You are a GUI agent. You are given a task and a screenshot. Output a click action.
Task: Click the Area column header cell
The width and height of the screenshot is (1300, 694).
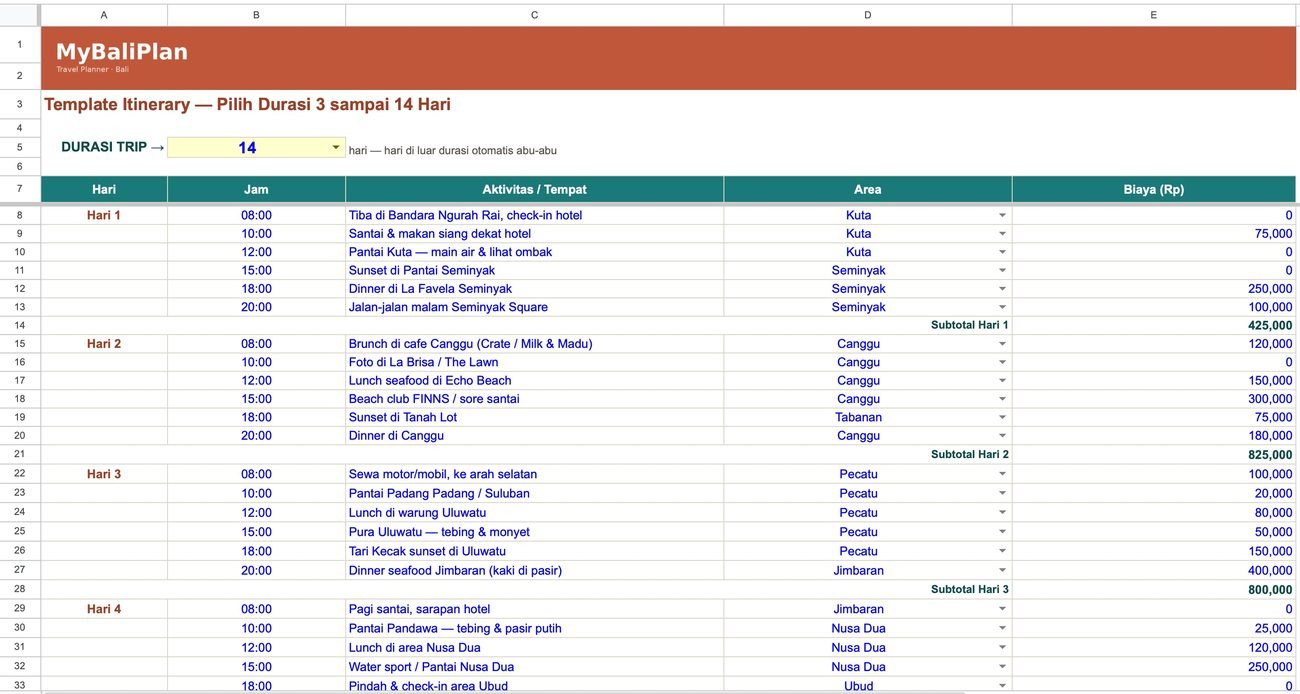(x=867, y=189)
